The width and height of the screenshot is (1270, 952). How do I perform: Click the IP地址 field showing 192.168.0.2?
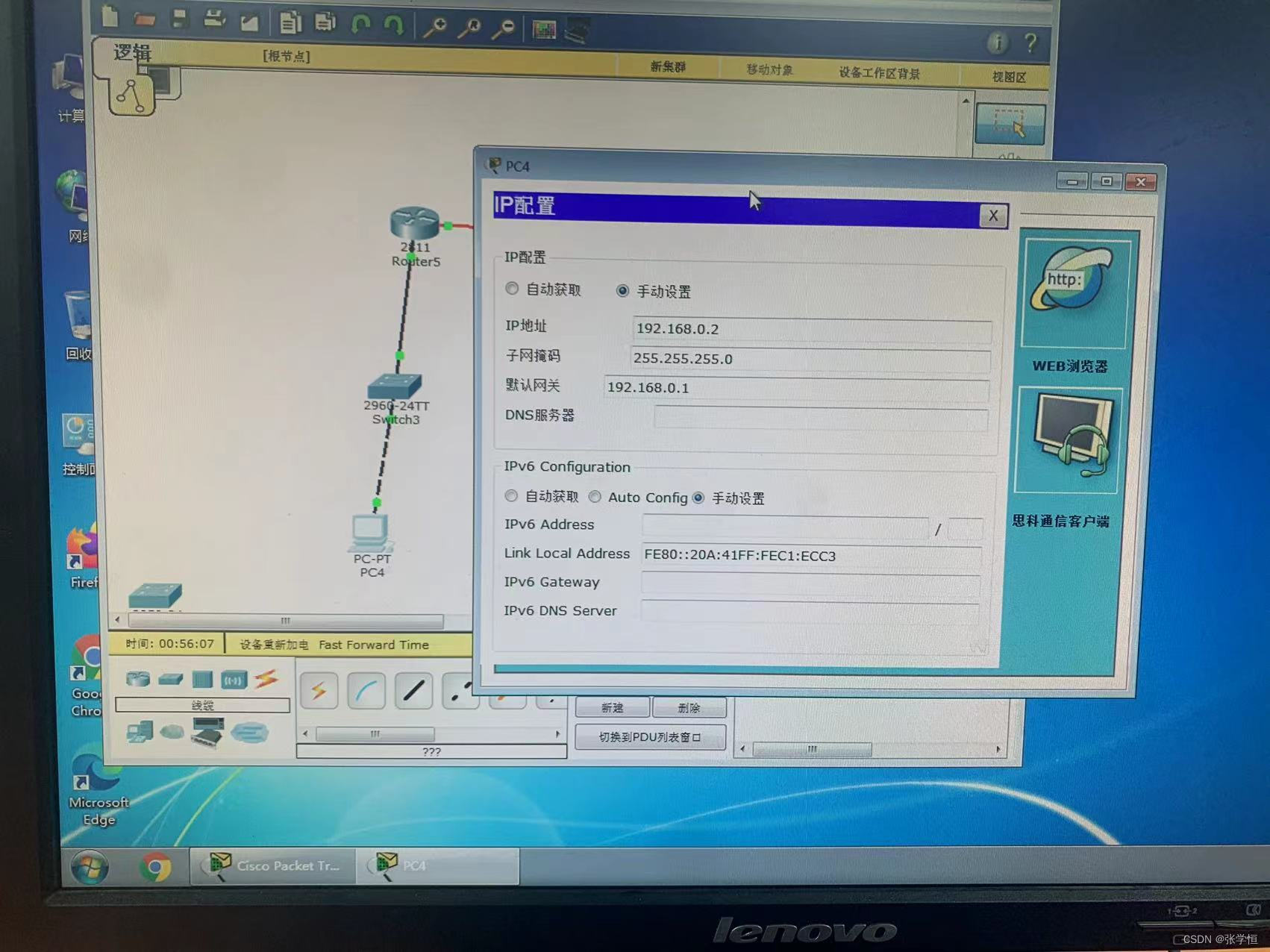[x=812, y=330]
